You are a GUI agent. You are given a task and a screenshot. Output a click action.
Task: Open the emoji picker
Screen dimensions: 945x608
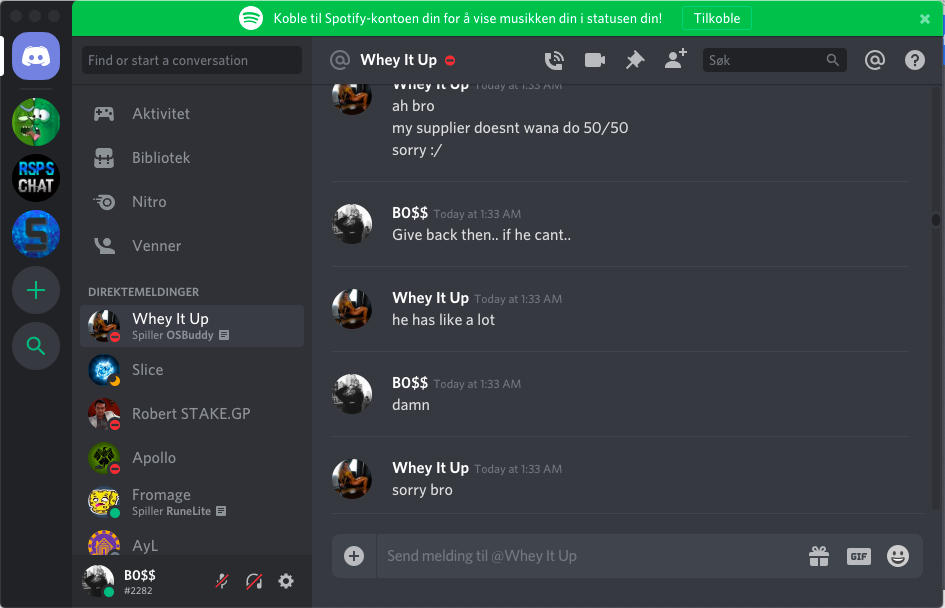[x=897, y=556]
